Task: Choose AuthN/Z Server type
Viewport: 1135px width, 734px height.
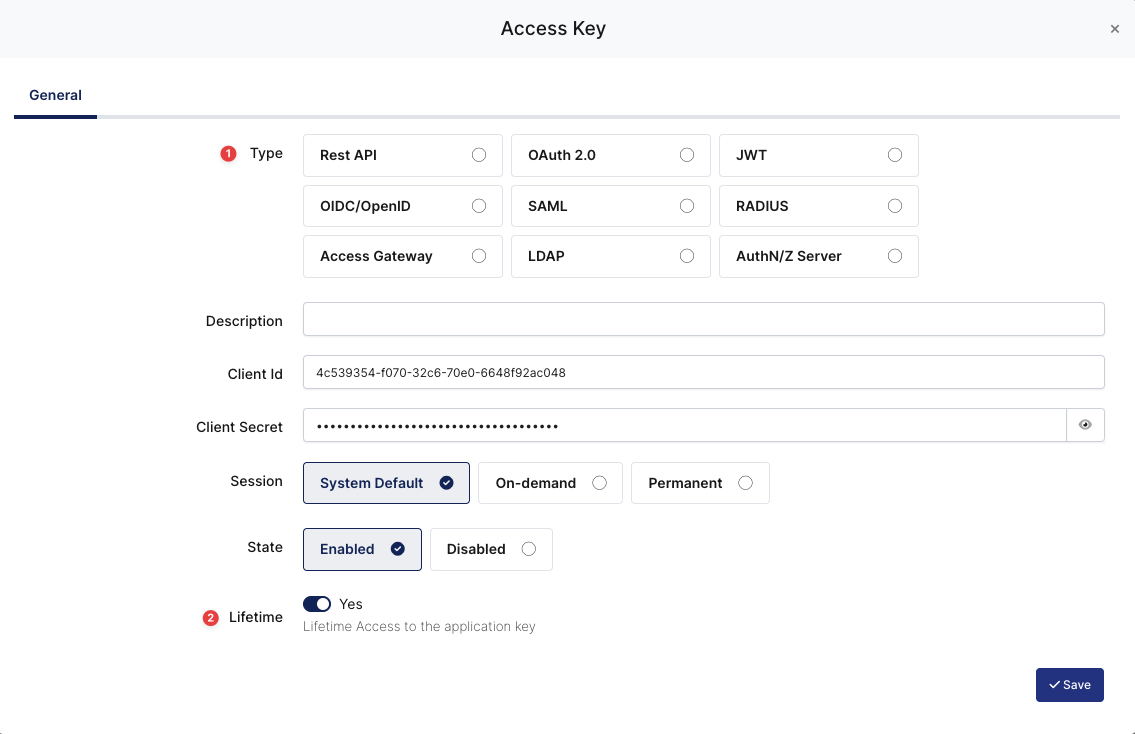Action: pyautogui.click(x=818, y=256)
